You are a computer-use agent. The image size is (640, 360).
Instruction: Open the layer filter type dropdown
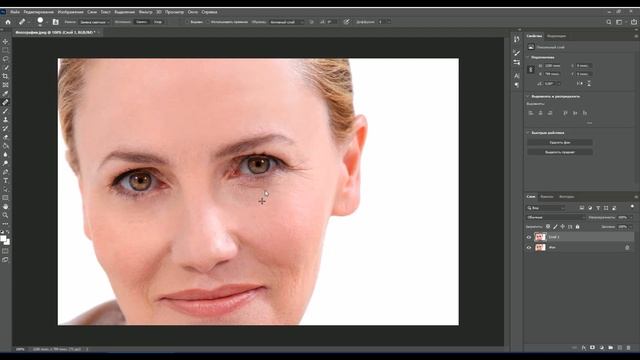pyautogui.click(x=546, y=208)
